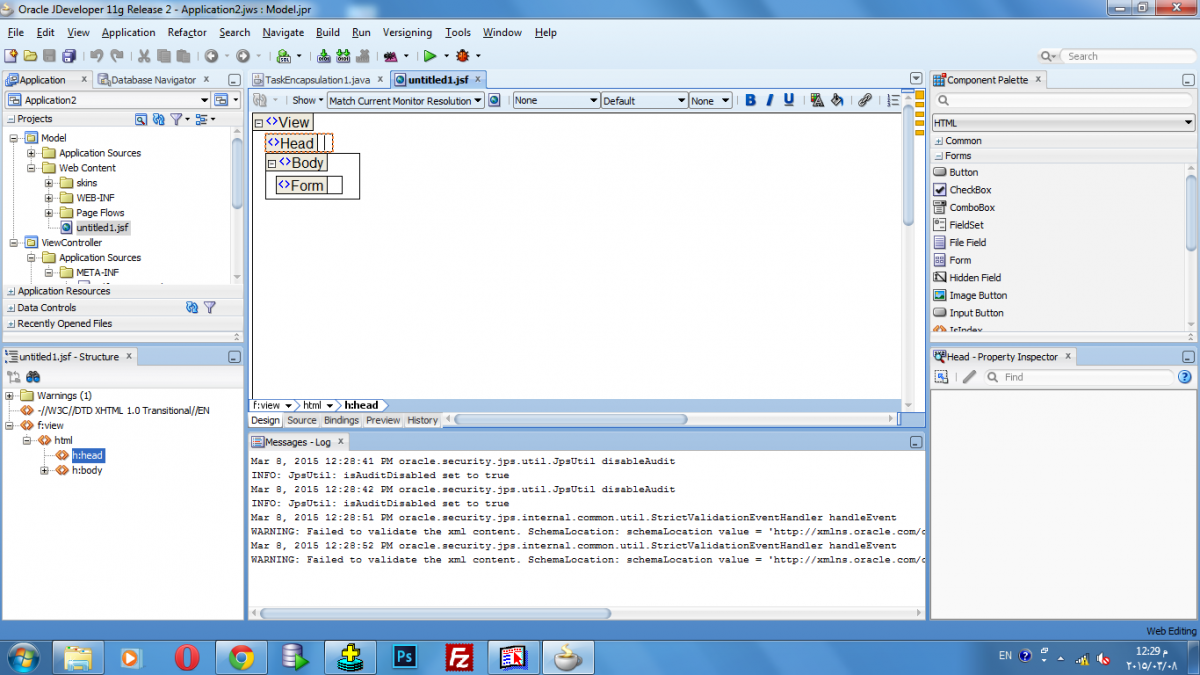The image size is (1200, 675).
Task: Click the Underline formatting icon
Action: (789, 100)
